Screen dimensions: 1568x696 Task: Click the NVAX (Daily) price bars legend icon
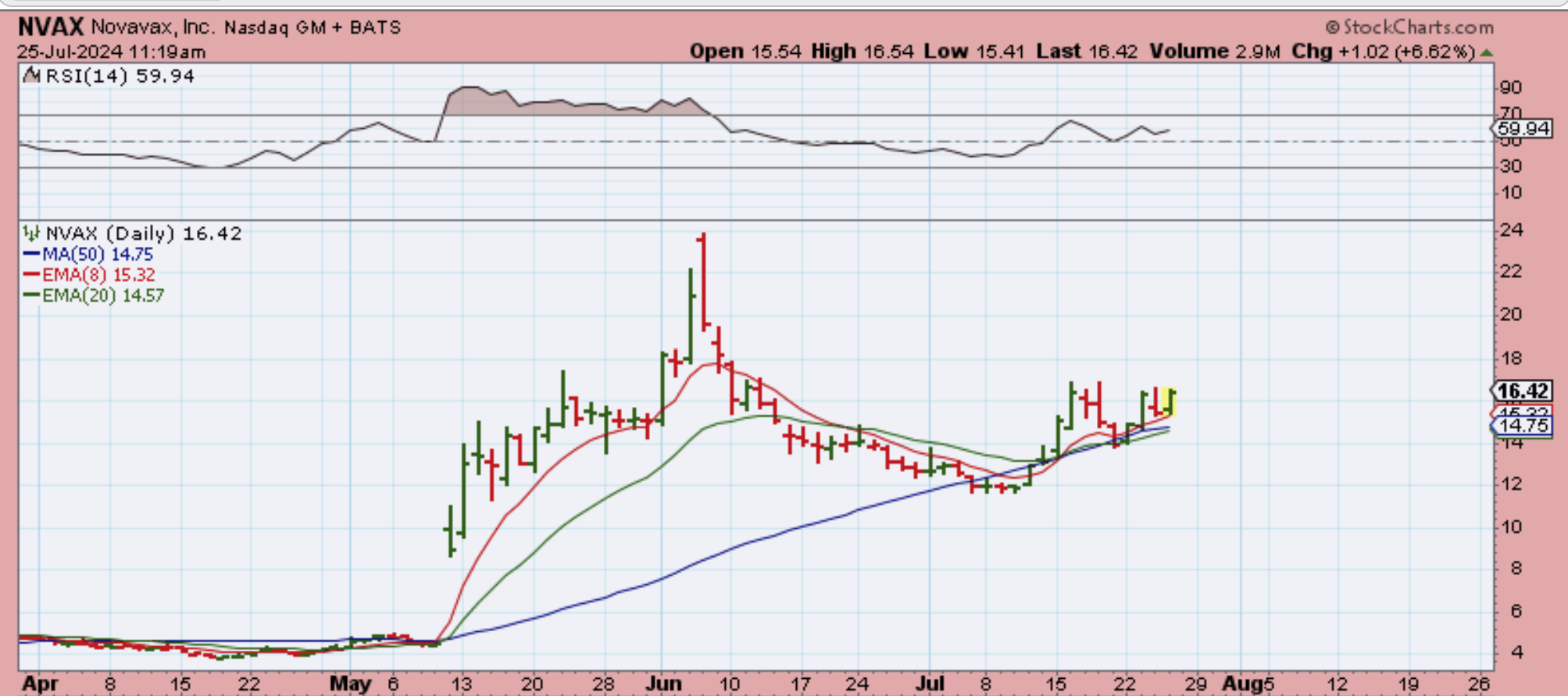point(31,234)
